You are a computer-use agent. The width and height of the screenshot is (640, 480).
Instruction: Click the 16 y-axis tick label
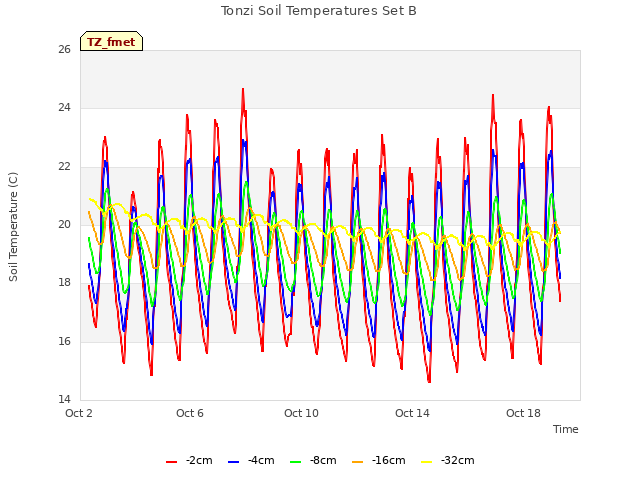[x=64, y=341]
